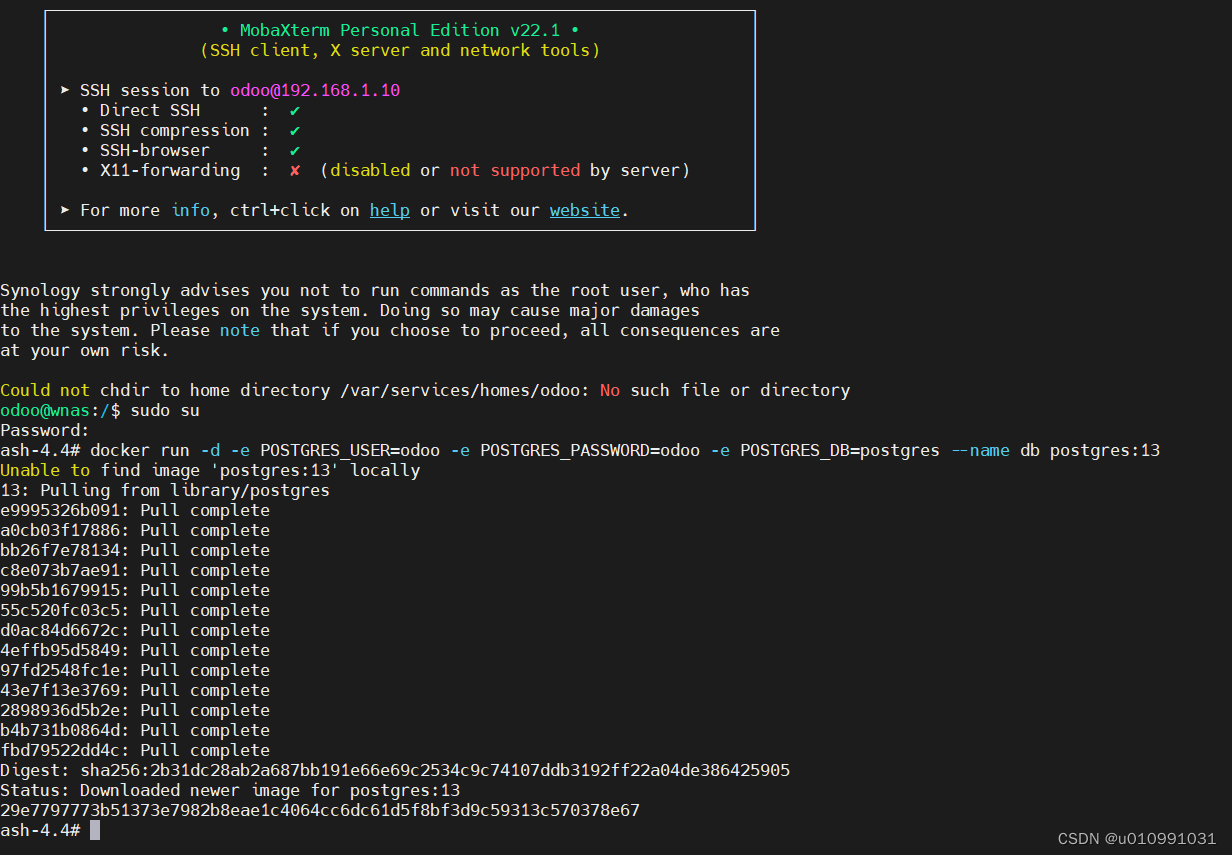Click the odoo@192.168.1.10 session address
Image resolution: width=1232 pixels, height=855 pixels.
pos(315,90)
